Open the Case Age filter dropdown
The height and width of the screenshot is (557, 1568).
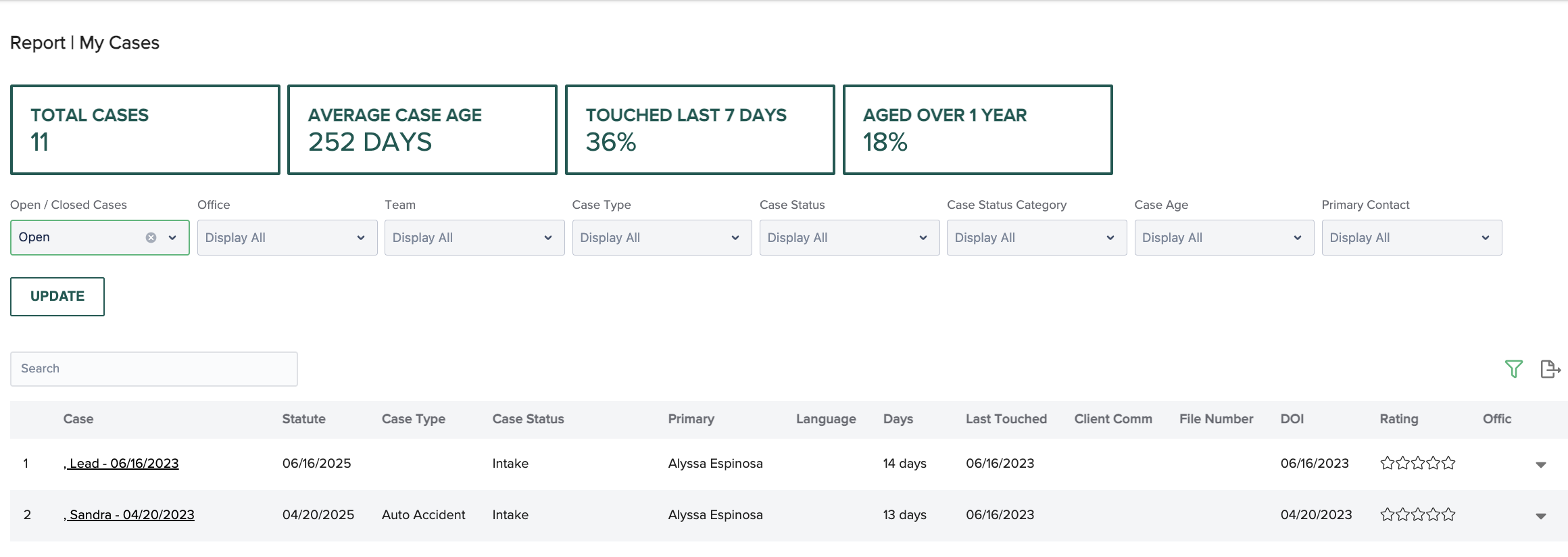[x=1223, y=238]
